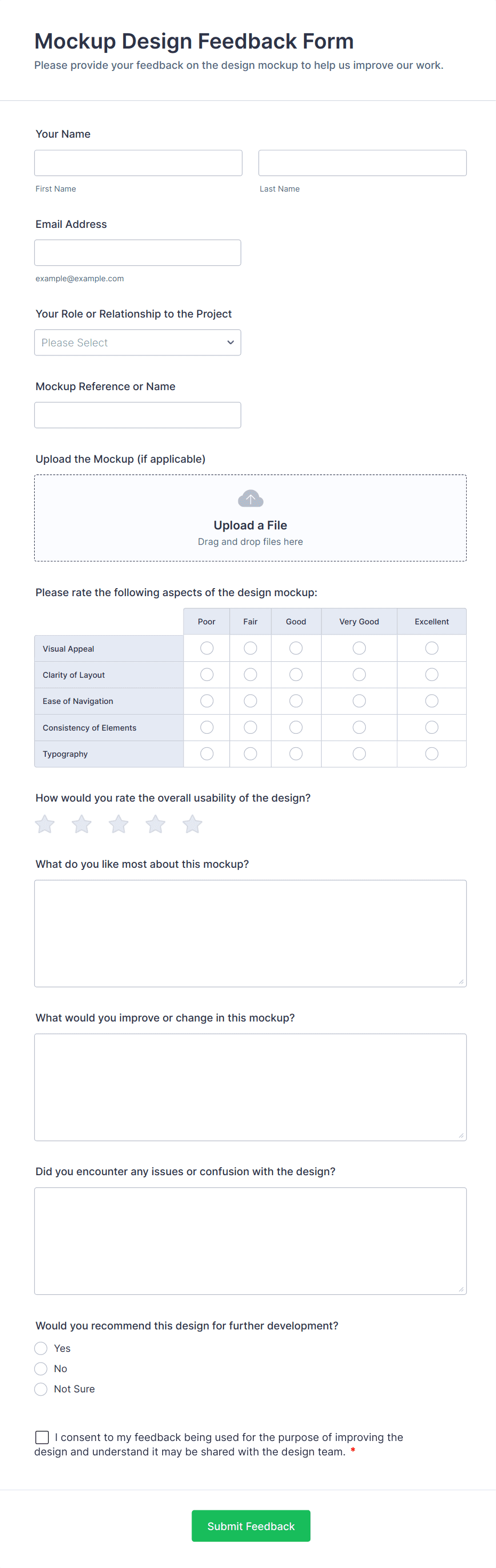Viewport: 496px width, 1568px height.
Task: Click the resize handle on issues textarea
Action: click(461, 1288)
